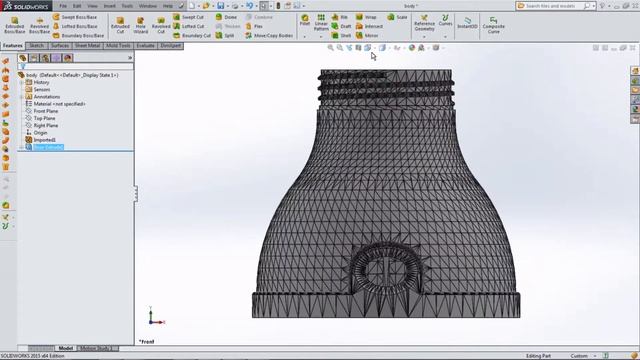640x360 pixels.
Task: Open the Motion Study 1 tab
Action: click(96, 348)
